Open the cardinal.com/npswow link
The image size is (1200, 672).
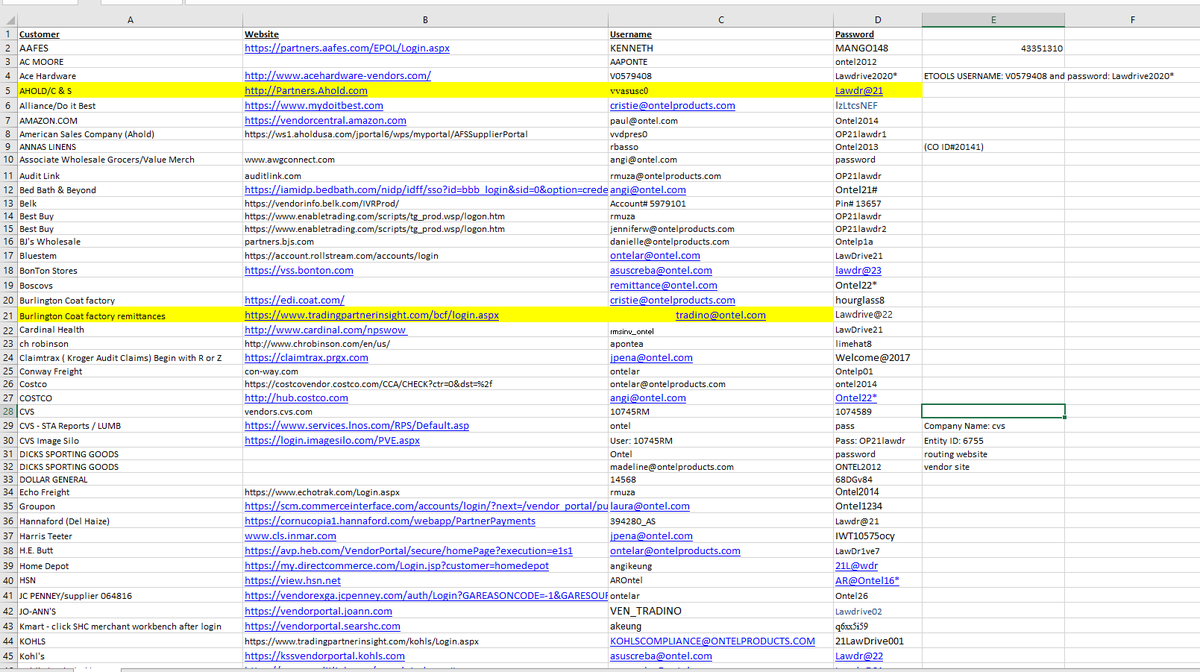pyautogui.click(x=326, y=330)
